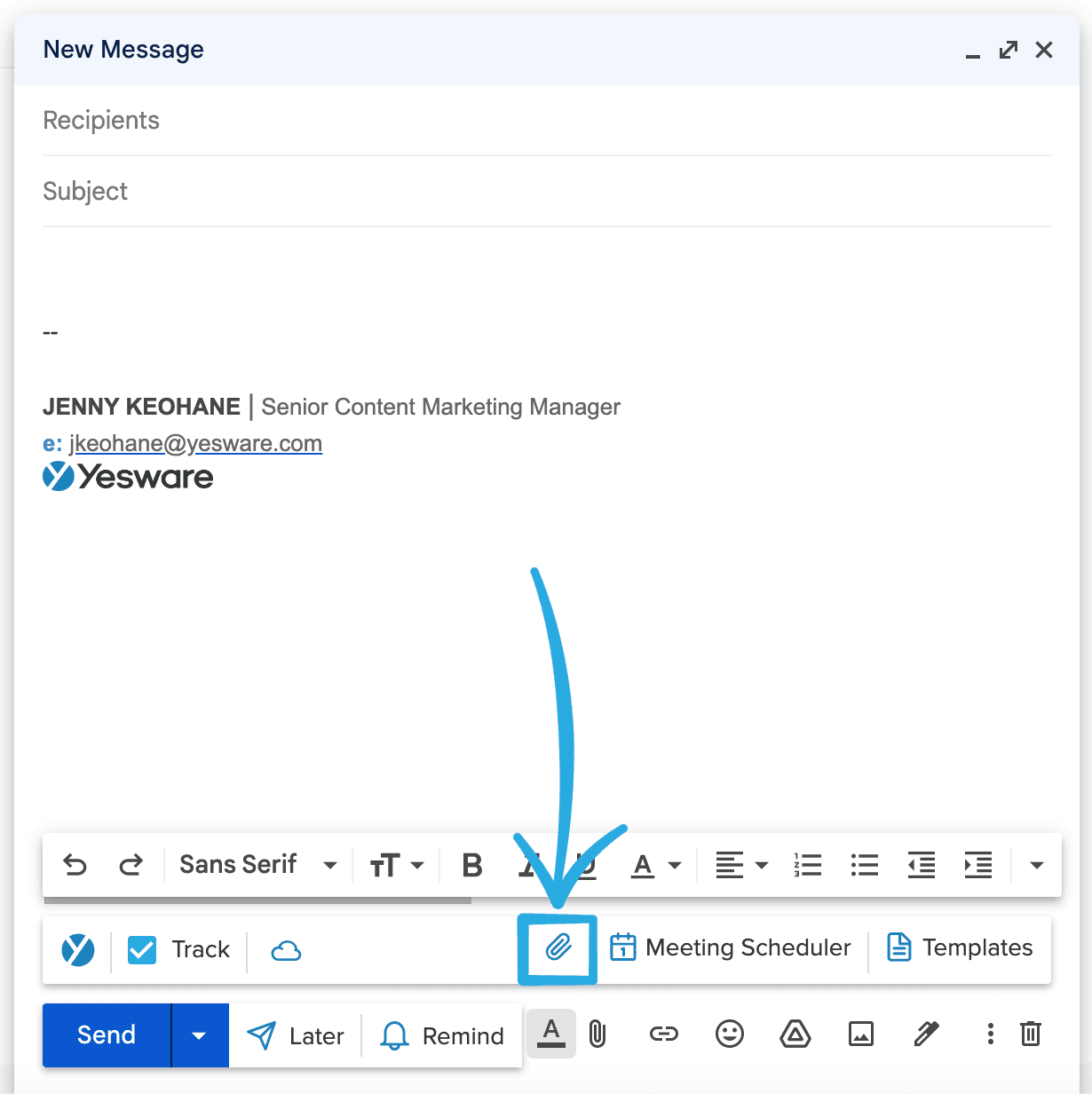Open the Sans Serif font dropdown

257,865
